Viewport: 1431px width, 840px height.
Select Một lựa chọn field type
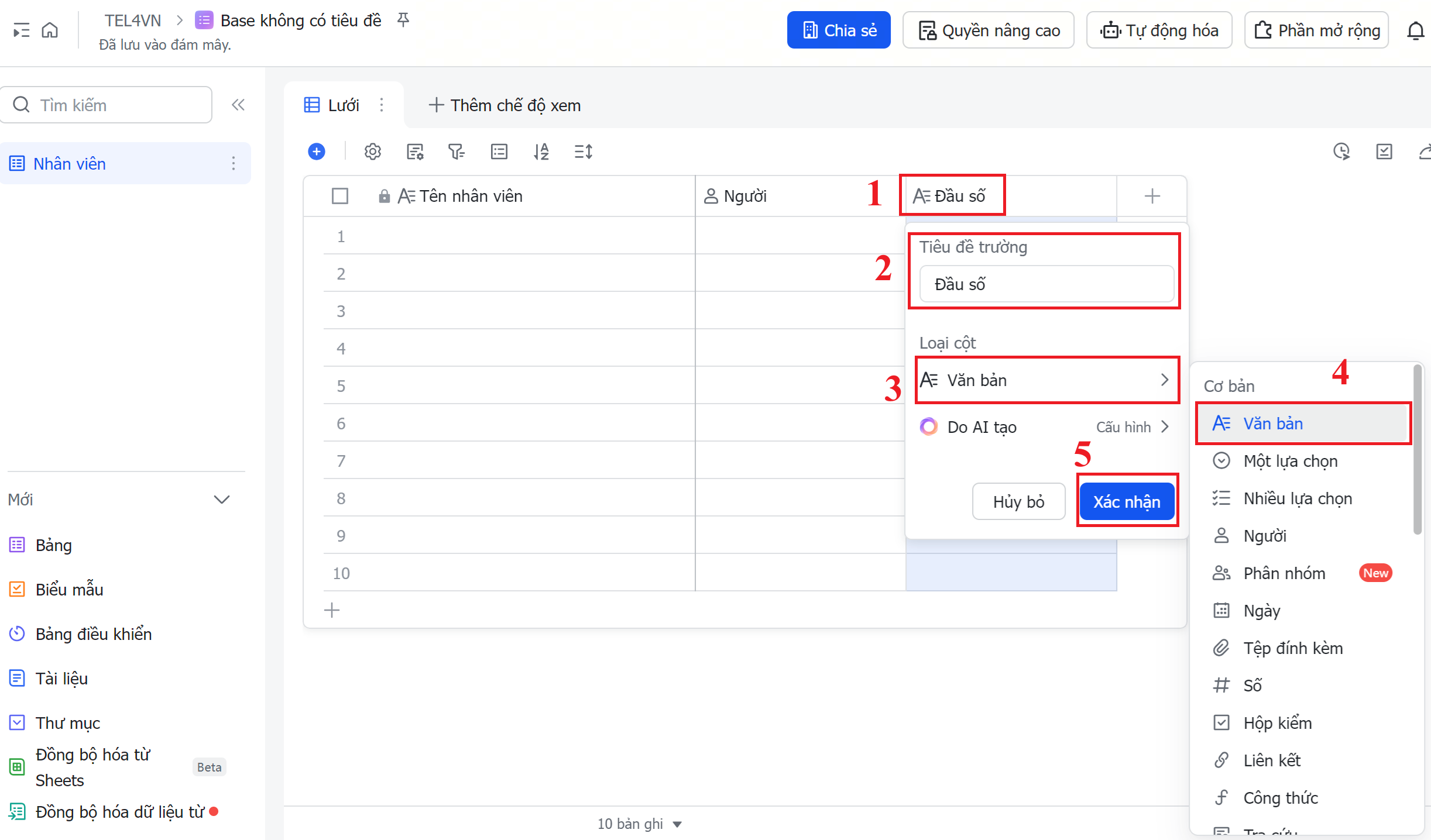[1290, 461]
